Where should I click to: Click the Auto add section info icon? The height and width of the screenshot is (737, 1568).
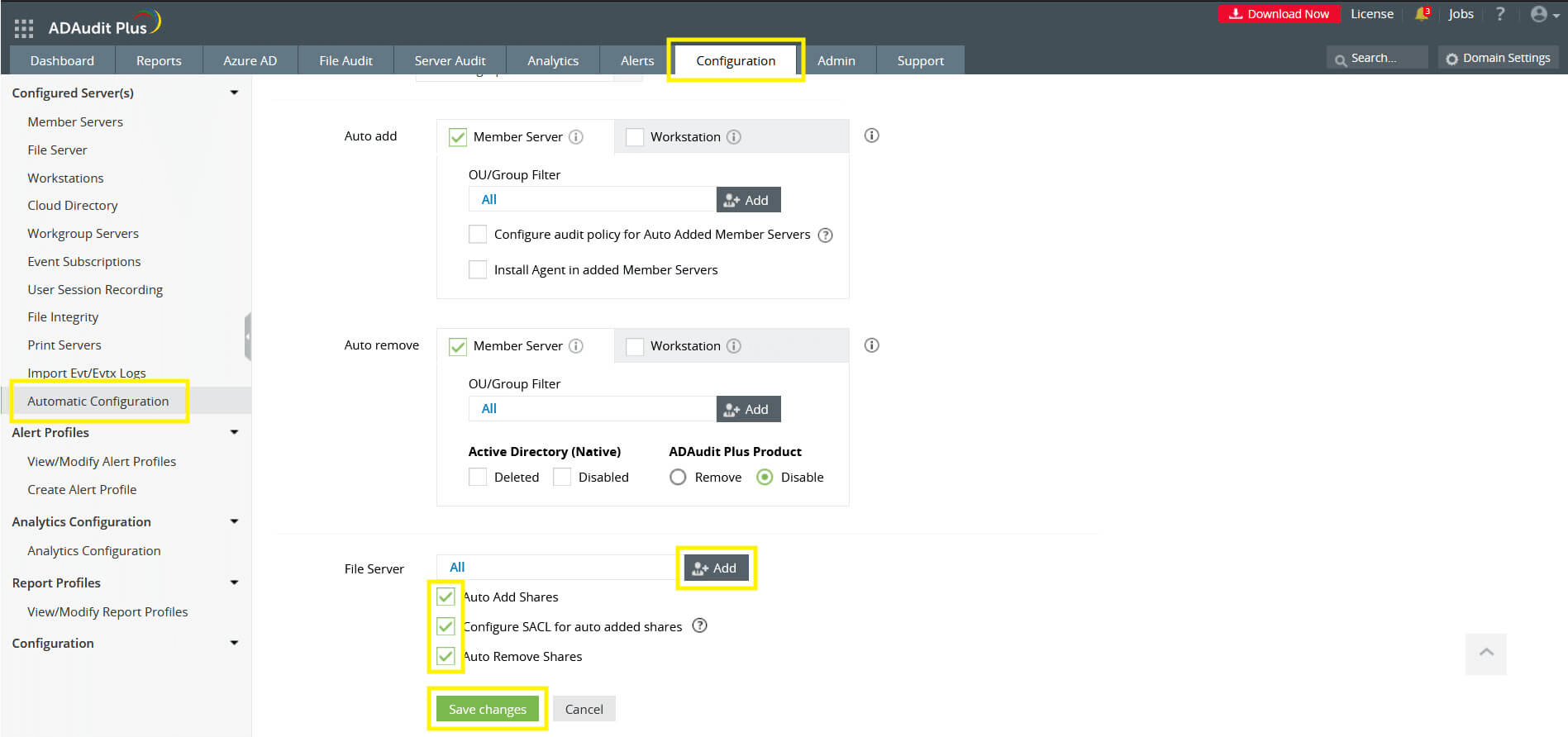[871, 136]
